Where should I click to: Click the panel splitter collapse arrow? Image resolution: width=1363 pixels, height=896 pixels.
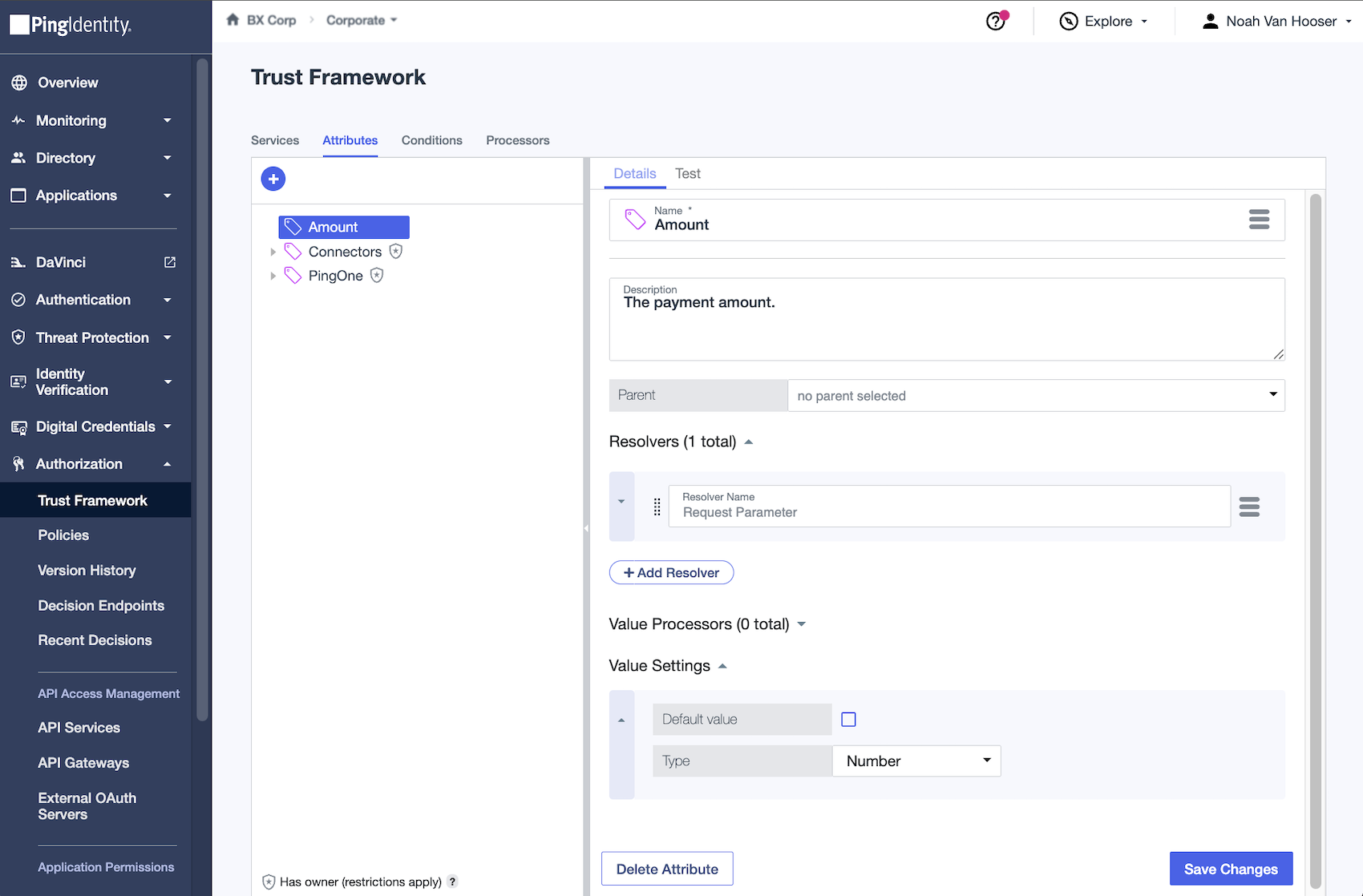586,528
